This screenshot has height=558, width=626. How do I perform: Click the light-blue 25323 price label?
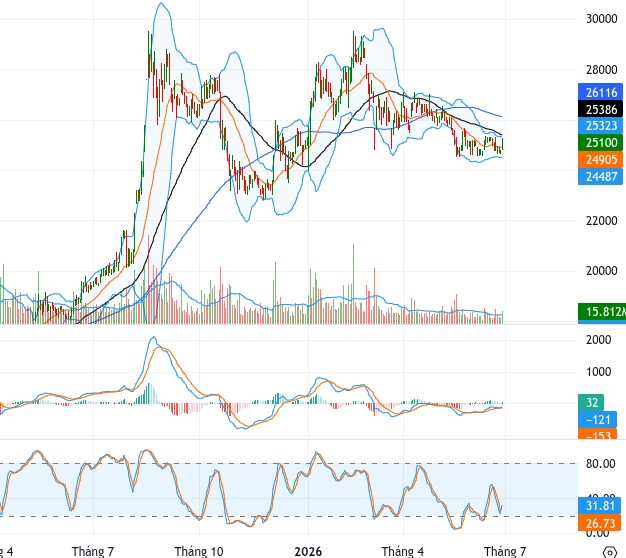tap(600, 126)
